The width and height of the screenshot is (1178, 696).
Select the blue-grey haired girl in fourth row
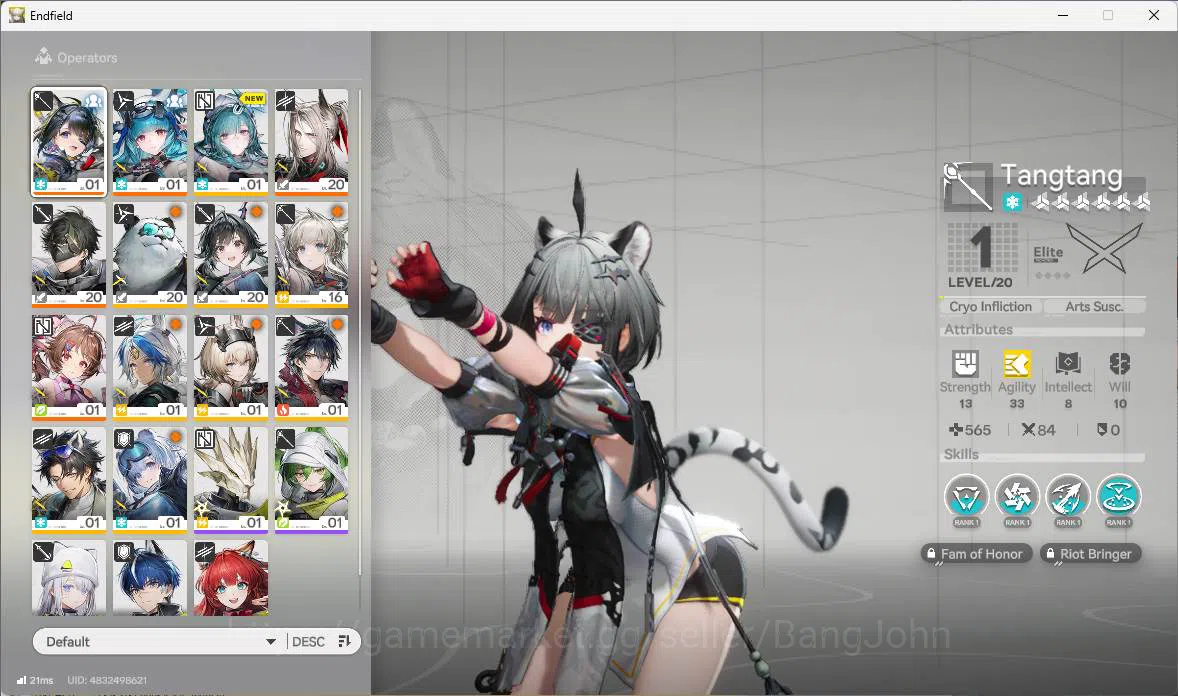[150, 480]
